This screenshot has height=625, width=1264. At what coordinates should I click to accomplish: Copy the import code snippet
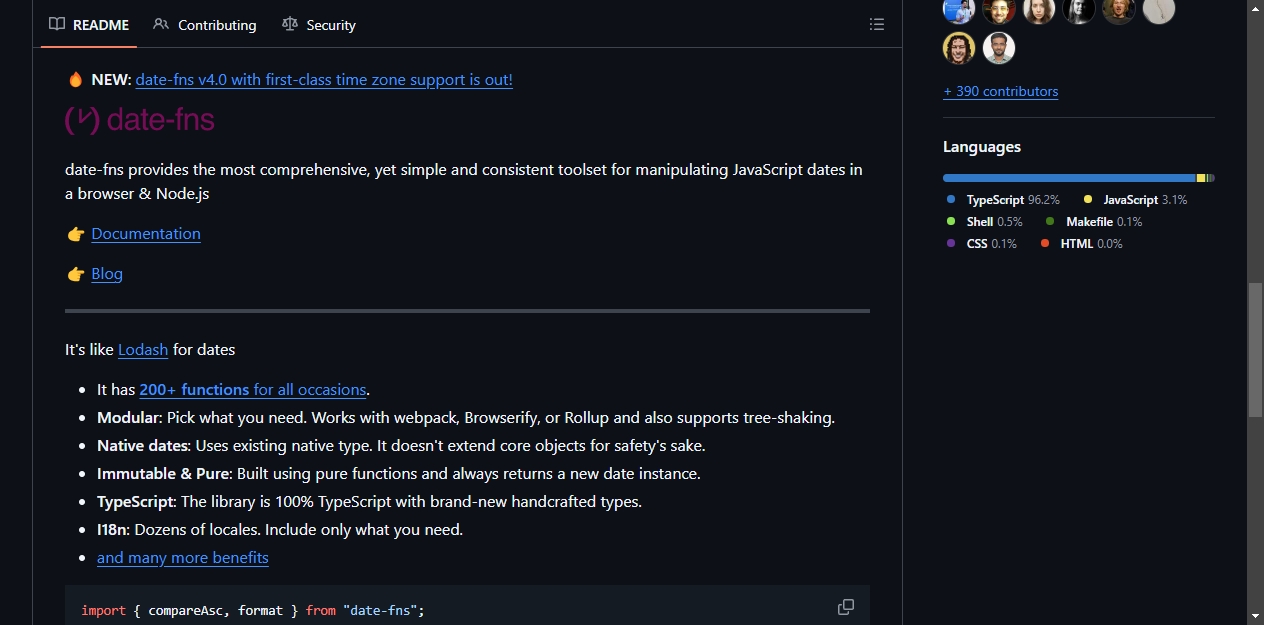point(846,607)
